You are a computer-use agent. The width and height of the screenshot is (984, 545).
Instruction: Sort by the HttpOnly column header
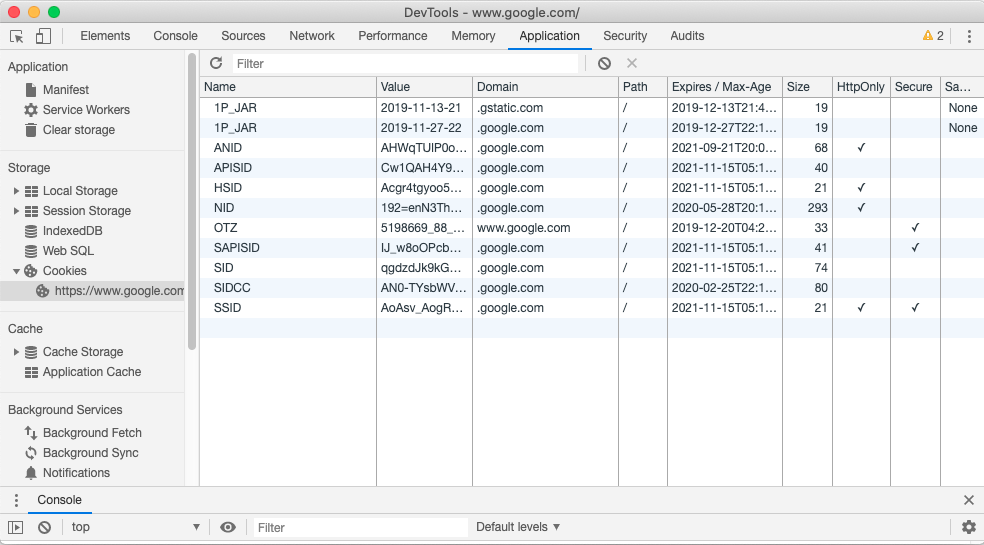[x=862, y=87]
